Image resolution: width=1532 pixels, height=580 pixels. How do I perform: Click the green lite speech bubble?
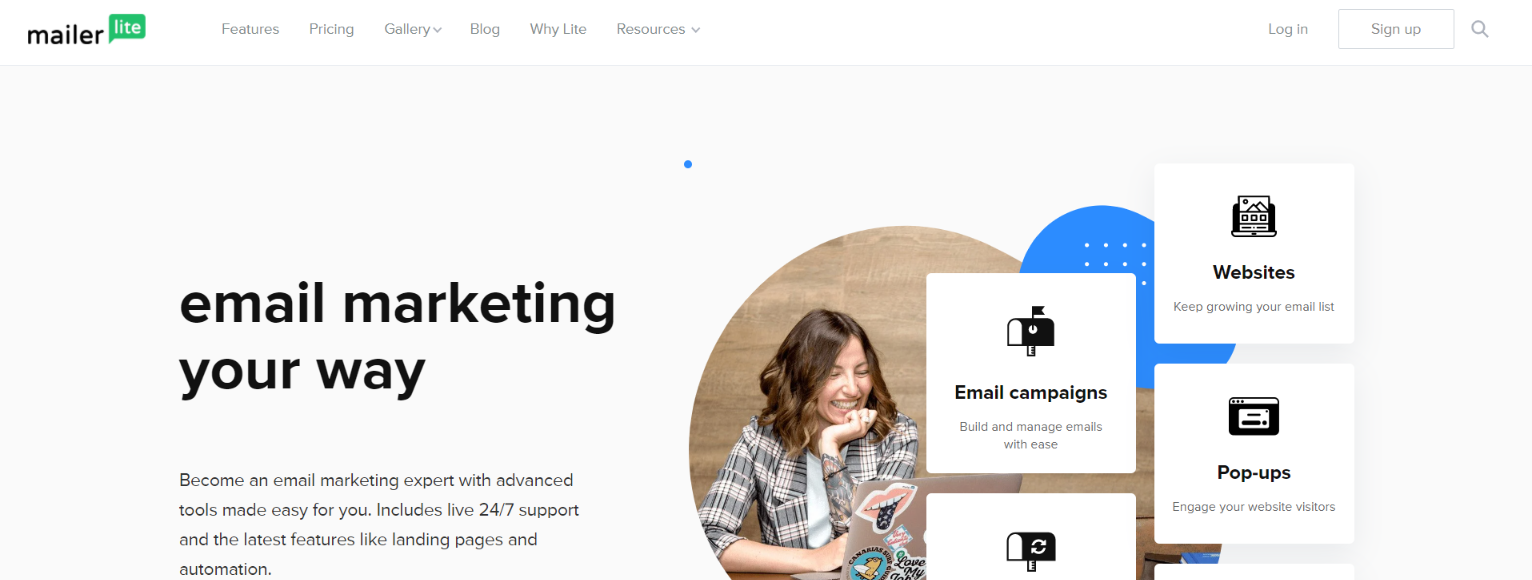[127, 27]
